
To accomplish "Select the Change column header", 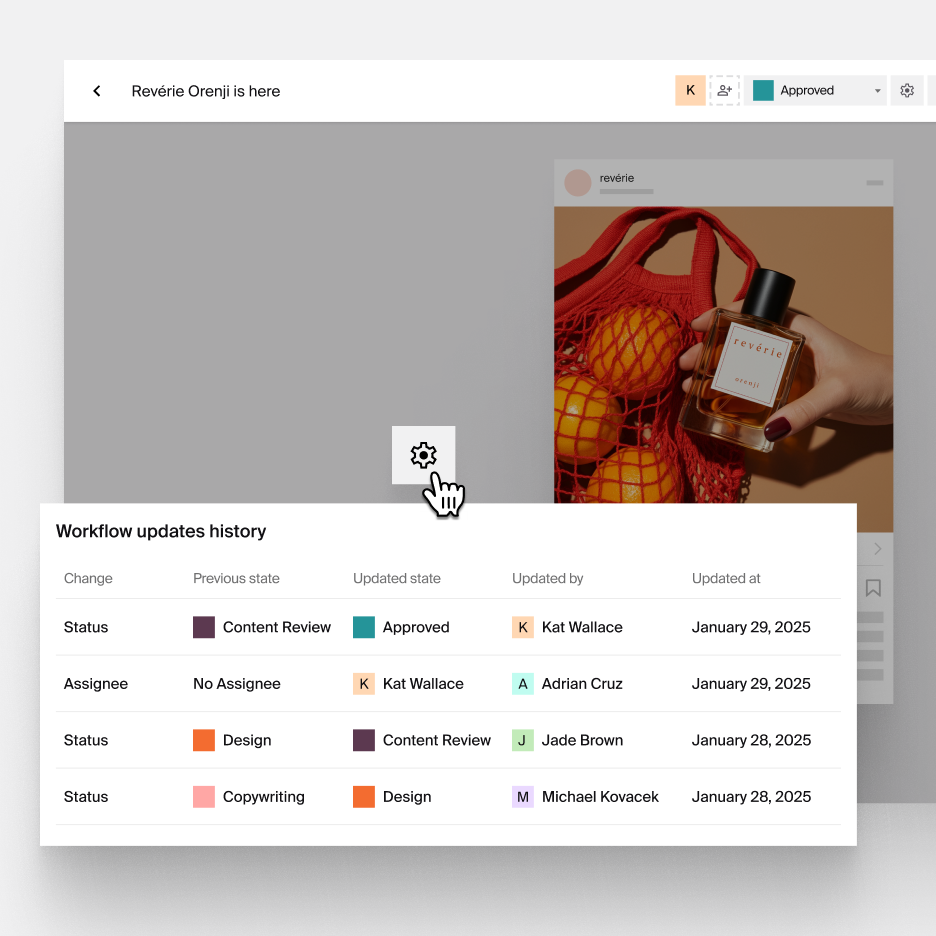I will [x=88, y=578].
